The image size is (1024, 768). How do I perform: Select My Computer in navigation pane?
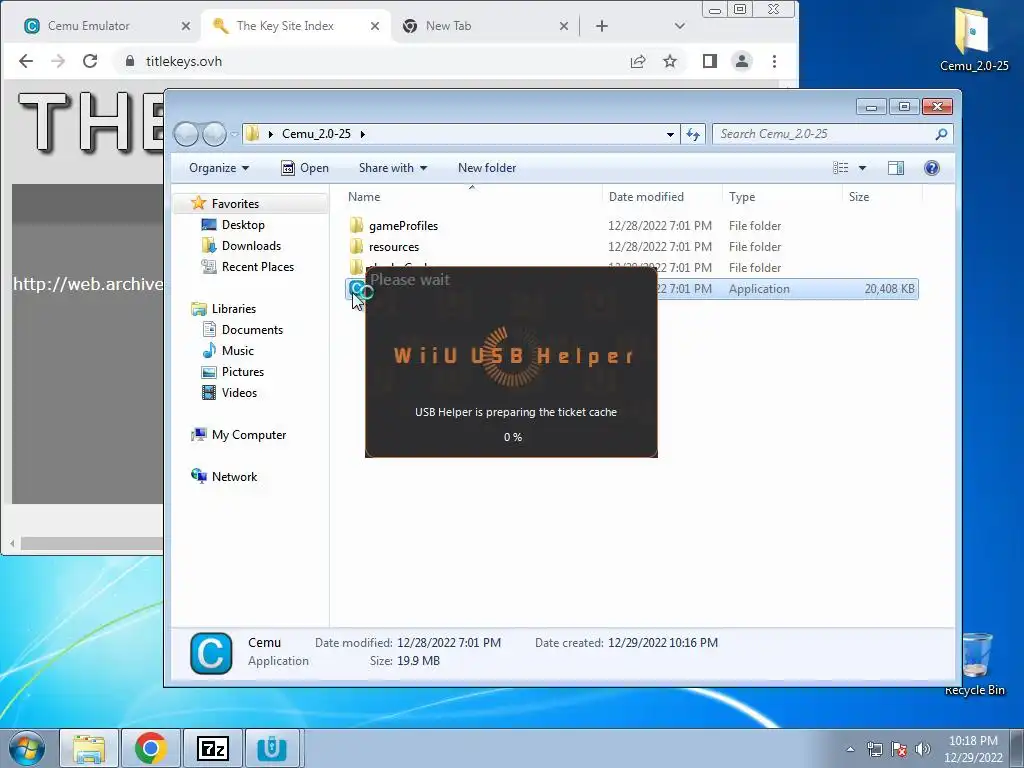pyautogui.click(x=248, y=435)
